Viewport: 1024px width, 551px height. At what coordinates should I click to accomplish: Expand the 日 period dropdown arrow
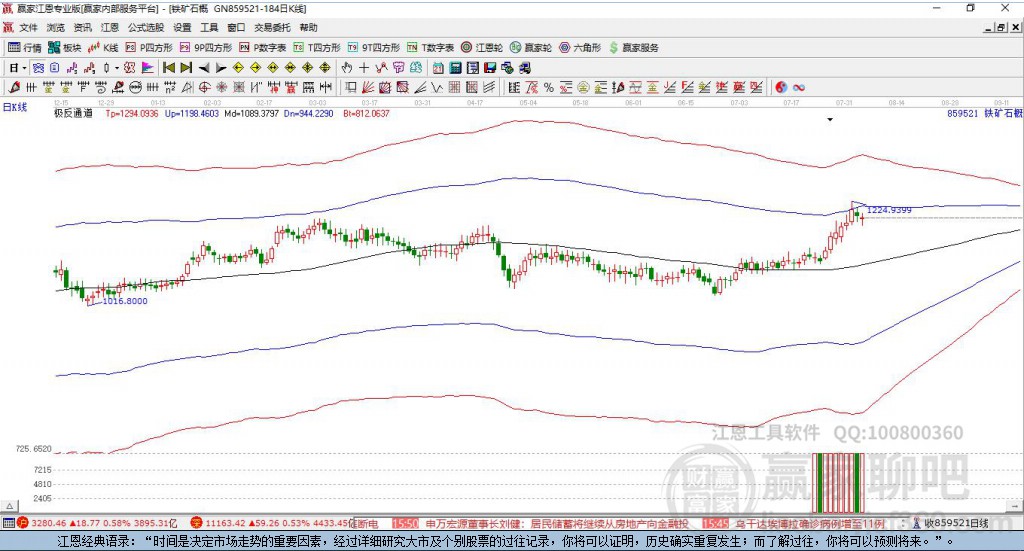tap(24, 68)
